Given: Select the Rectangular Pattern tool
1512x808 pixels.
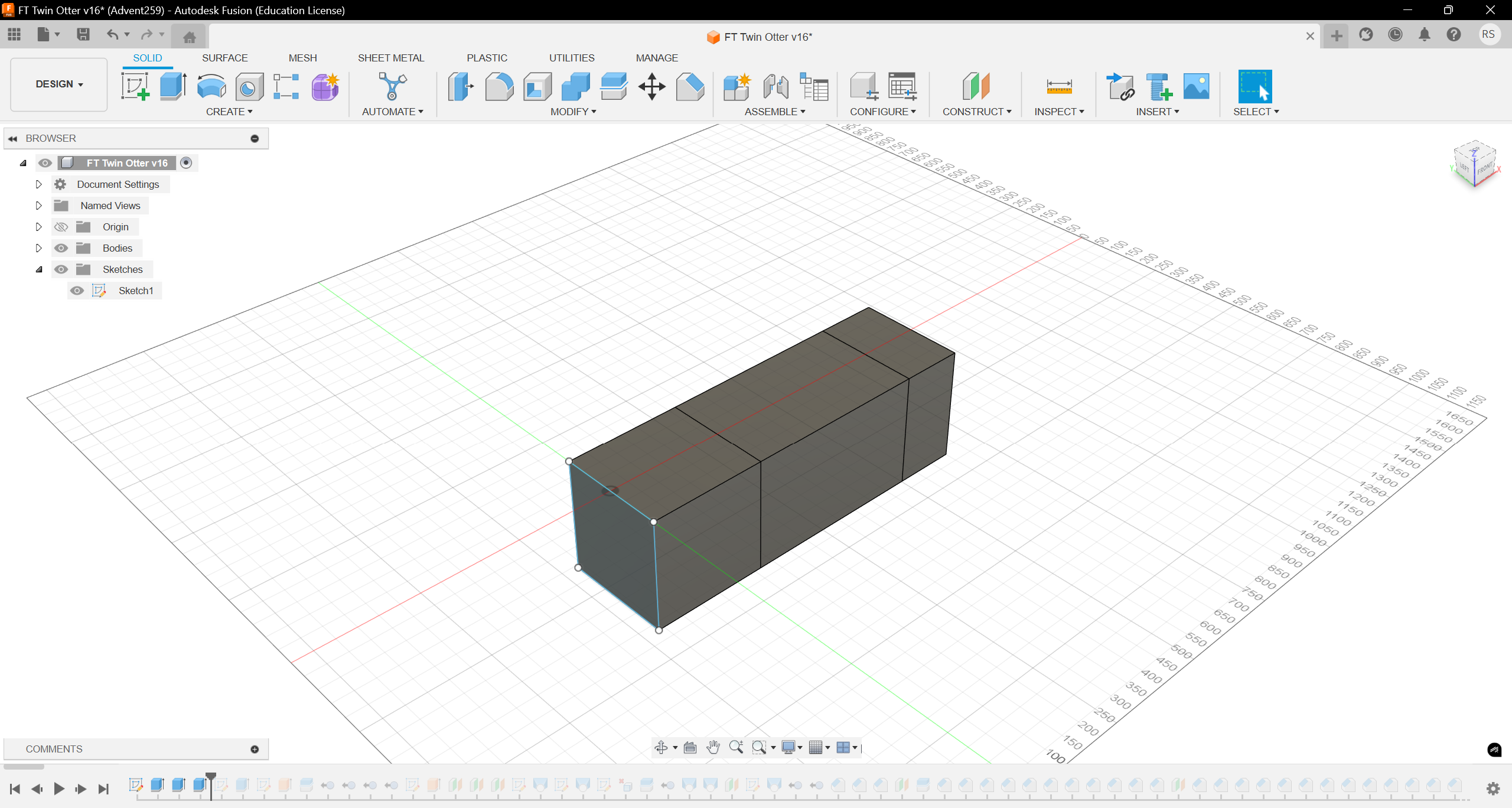Looking at the screenshot, I should (x=286, y=86).
